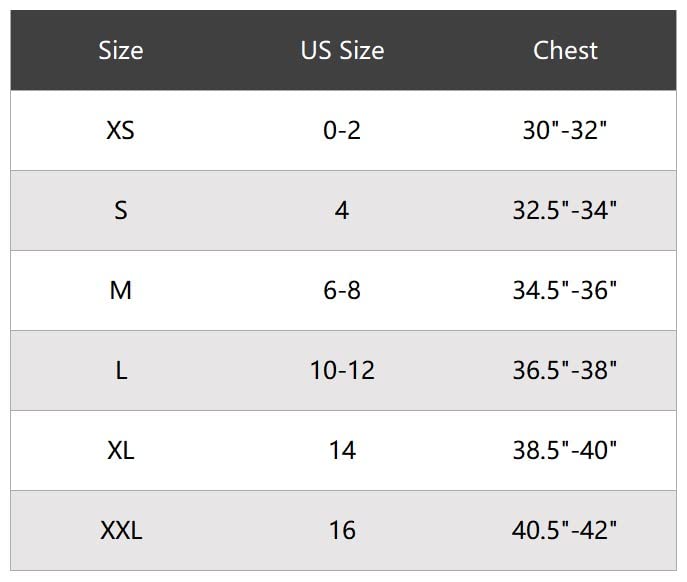This screenshot has height=582, width=687.
Task: Click the US size 14 cell
Action: 342,451
